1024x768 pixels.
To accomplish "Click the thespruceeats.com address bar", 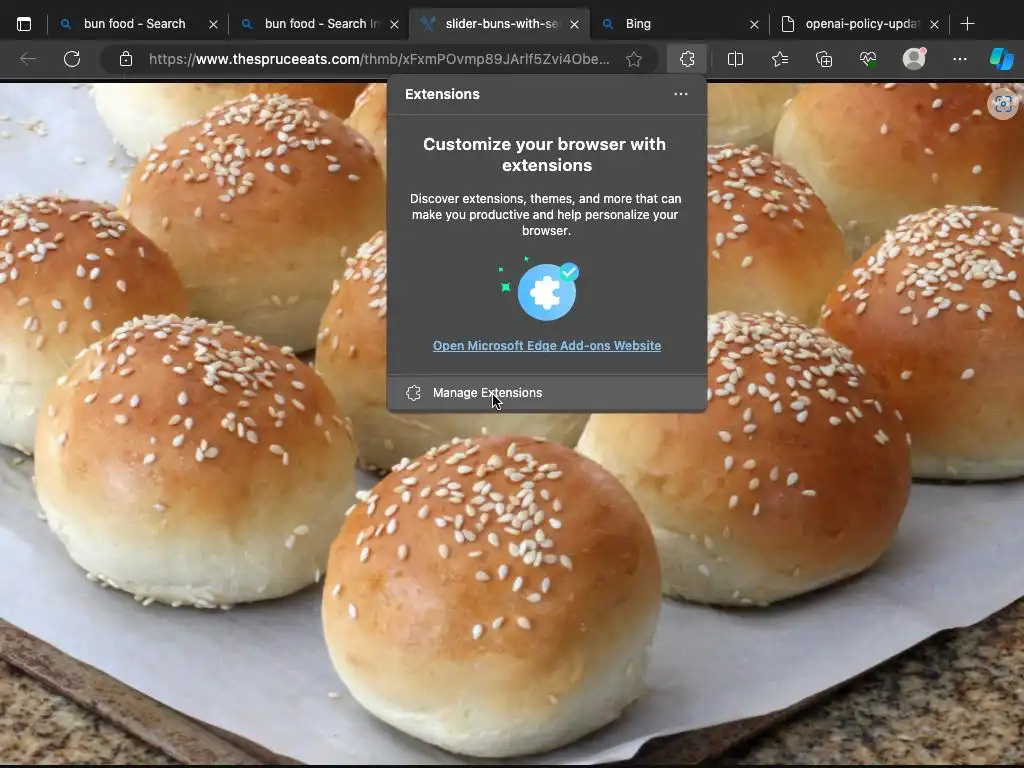I will 379,59.
